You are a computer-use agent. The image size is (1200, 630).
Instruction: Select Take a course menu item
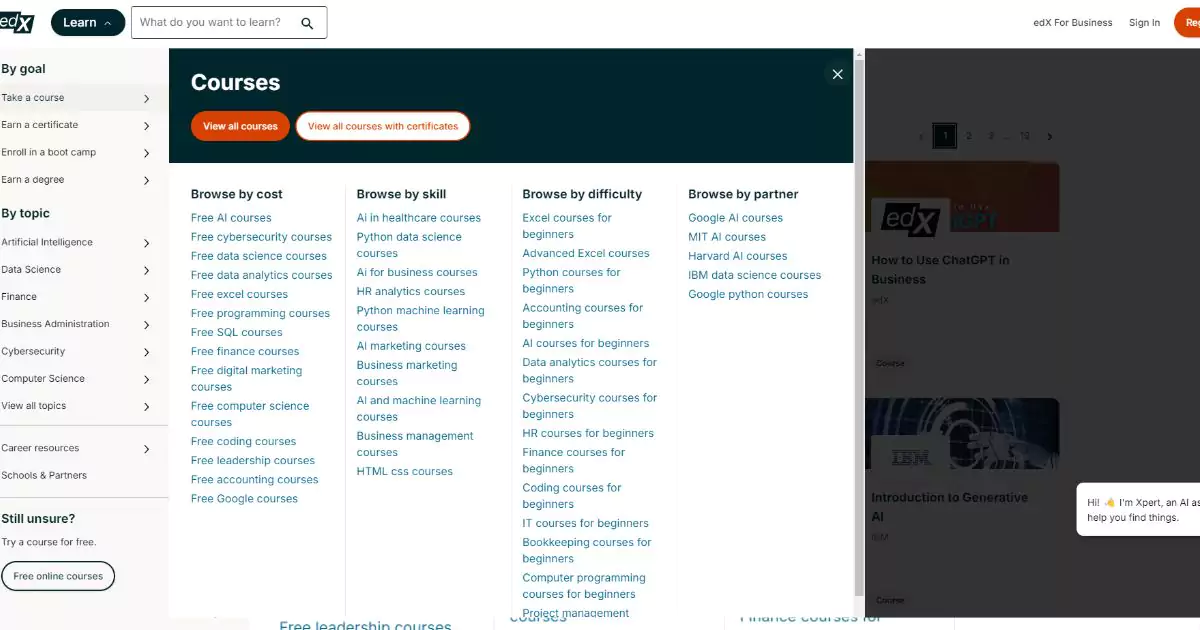tap(84, 98)
